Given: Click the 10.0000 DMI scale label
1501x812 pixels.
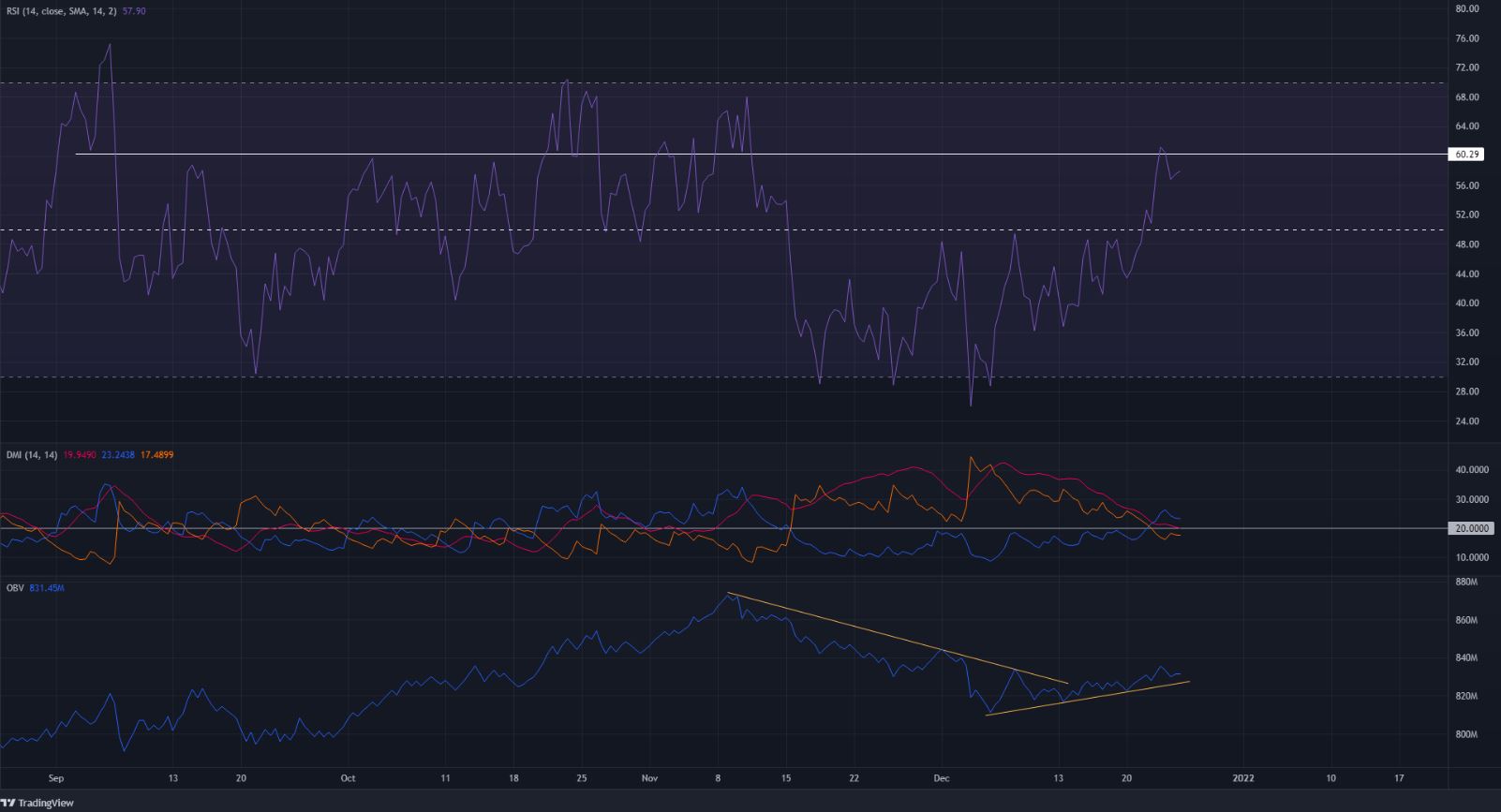Looking at the screenshot, I should point(1471,557).
